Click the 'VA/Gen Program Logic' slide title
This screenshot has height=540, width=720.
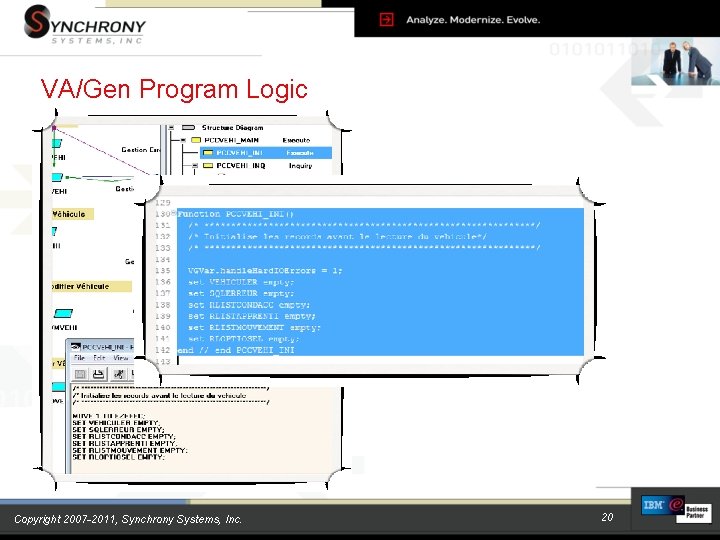click(174, 89)
